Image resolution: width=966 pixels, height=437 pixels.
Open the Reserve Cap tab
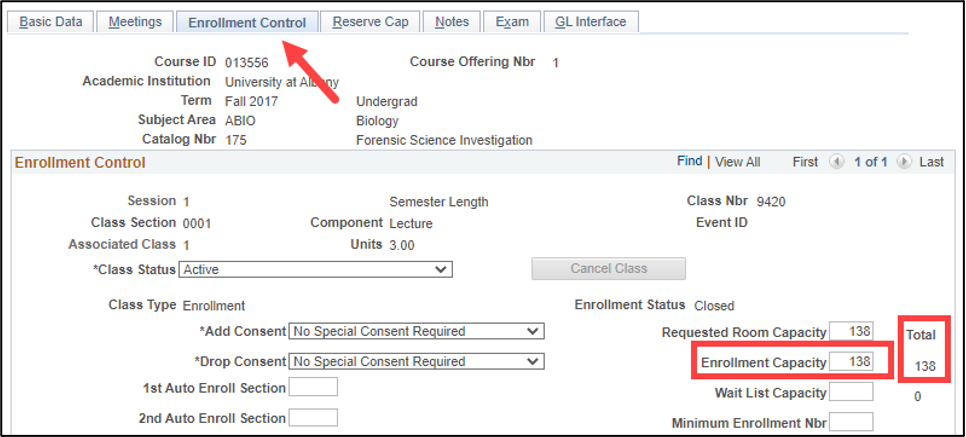[370, 22]
